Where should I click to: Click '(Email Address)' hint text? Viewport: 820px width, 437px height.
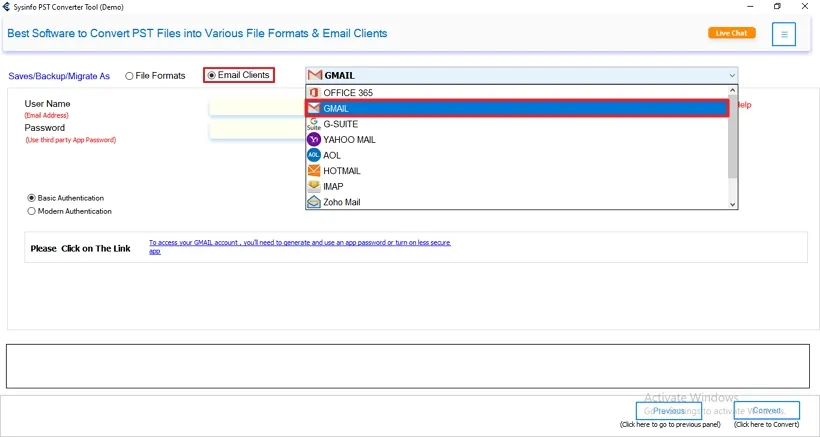point(46,116)
